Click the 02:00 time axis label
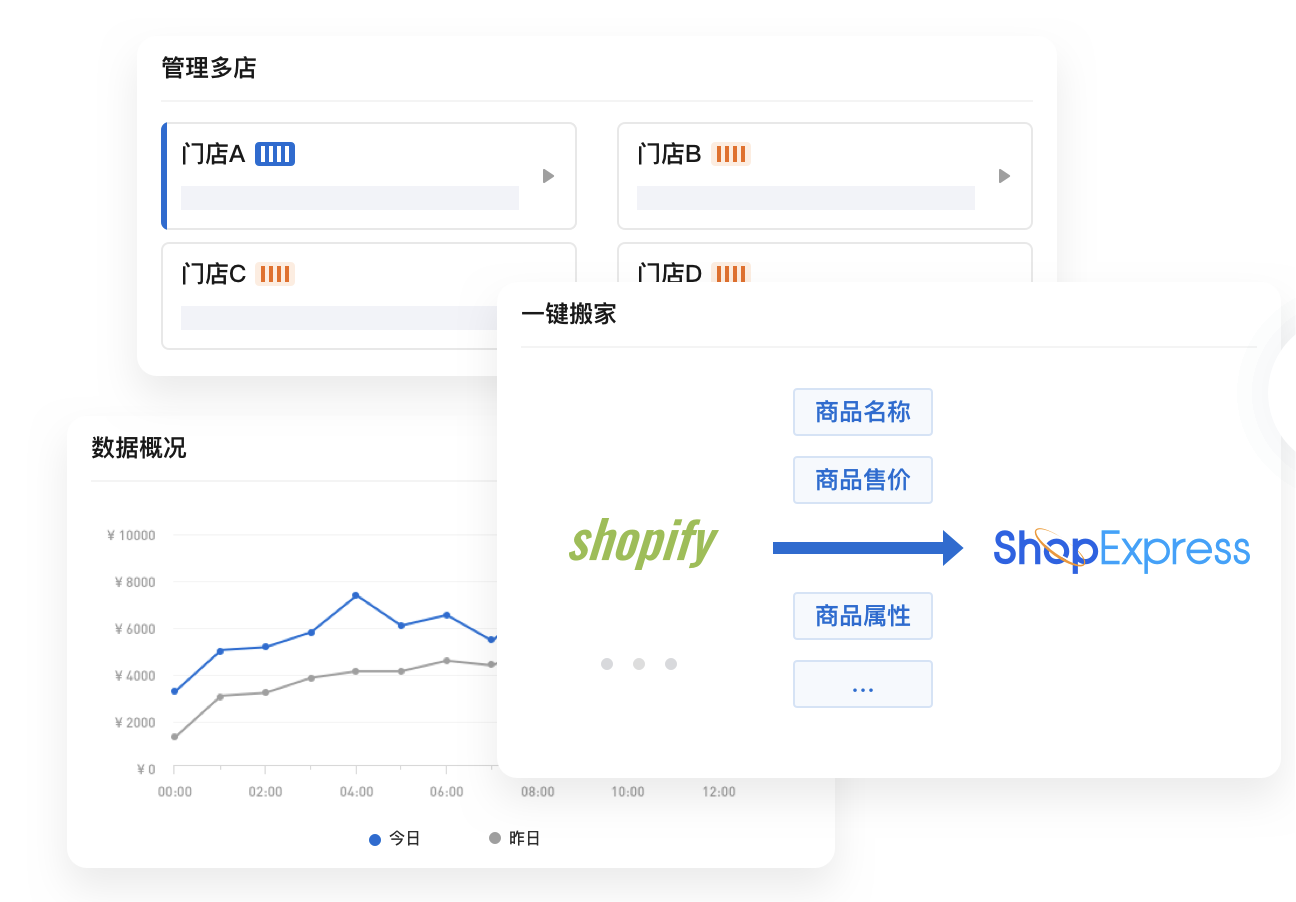 click(x=265, y=792)
